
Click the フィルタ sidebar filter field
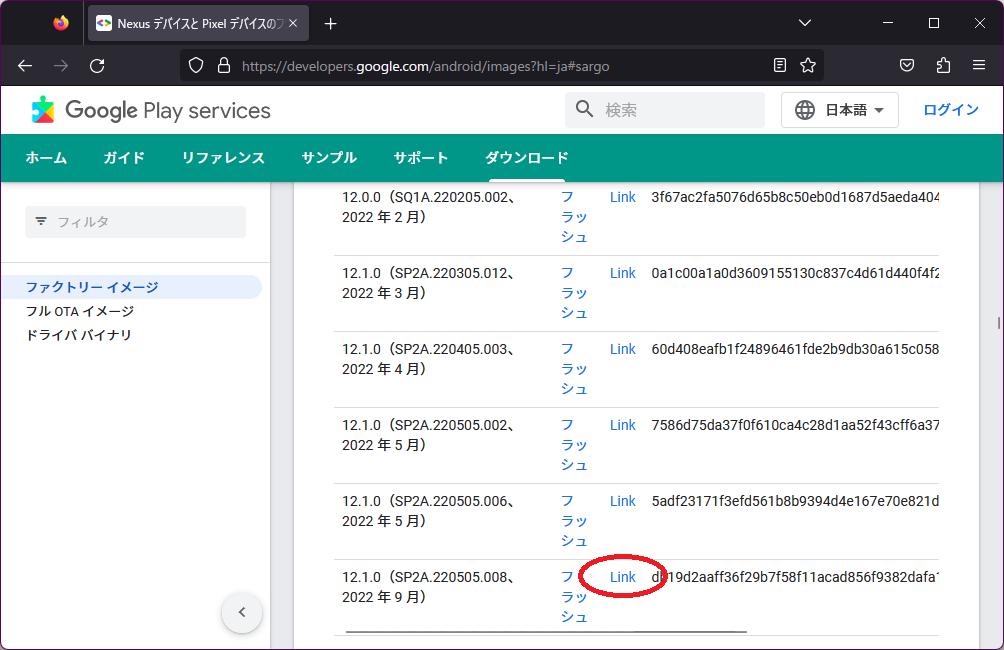point(135,222)
